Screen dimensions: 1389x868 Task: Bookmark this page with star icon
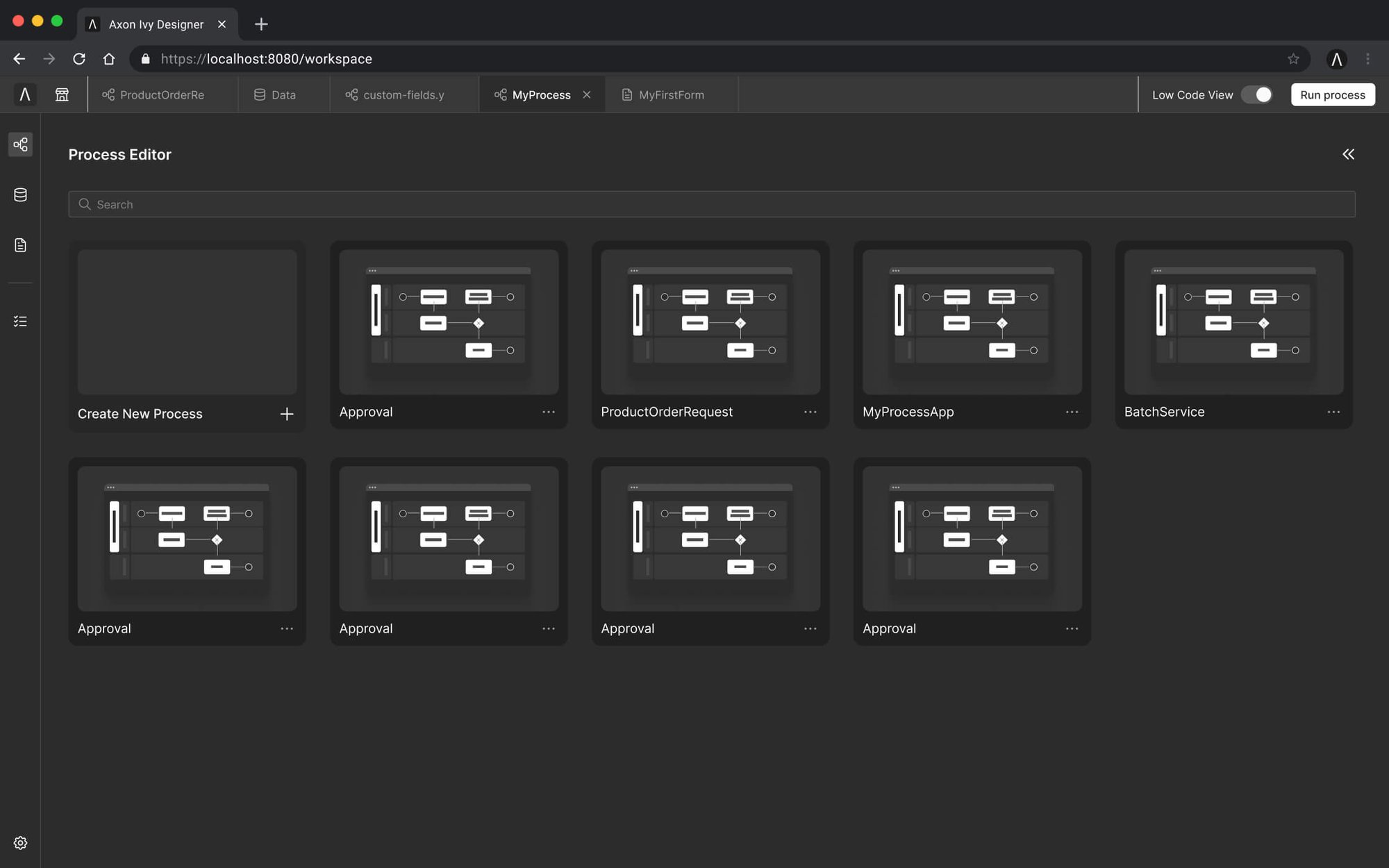coord(1293,59)
